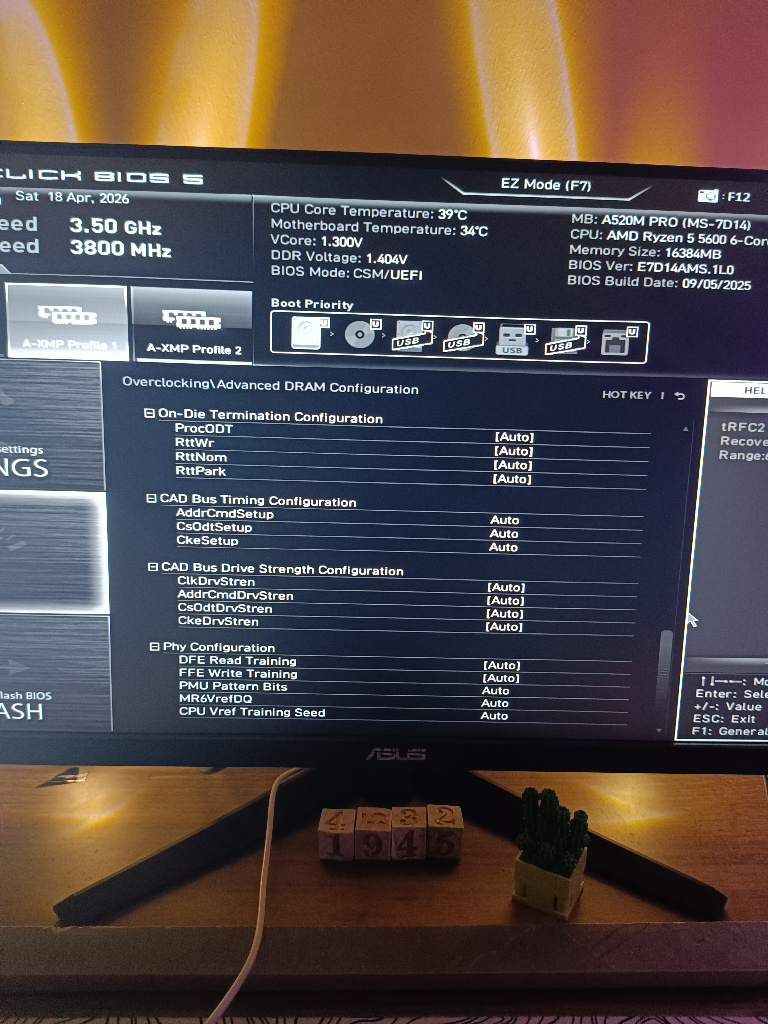The width and height of the screenshot is (768, 1024).
Task: Select the DFE Read Training row label
Action: point(238,660)
